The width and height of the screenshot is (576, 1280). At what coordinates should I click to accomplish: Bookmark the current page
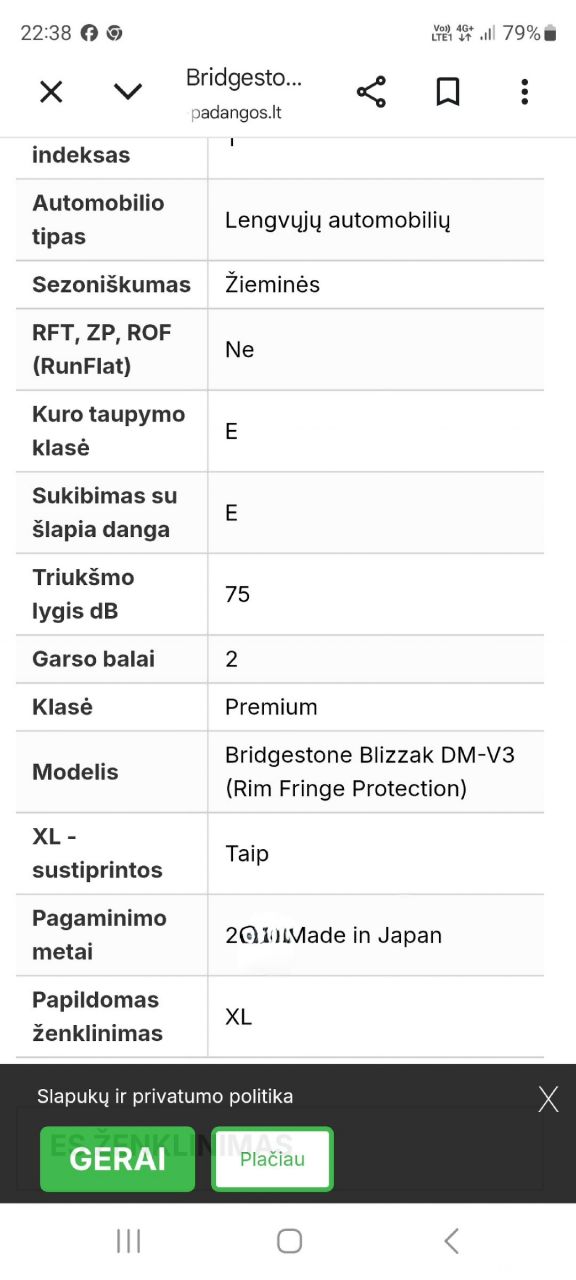(x=447, y=91)
